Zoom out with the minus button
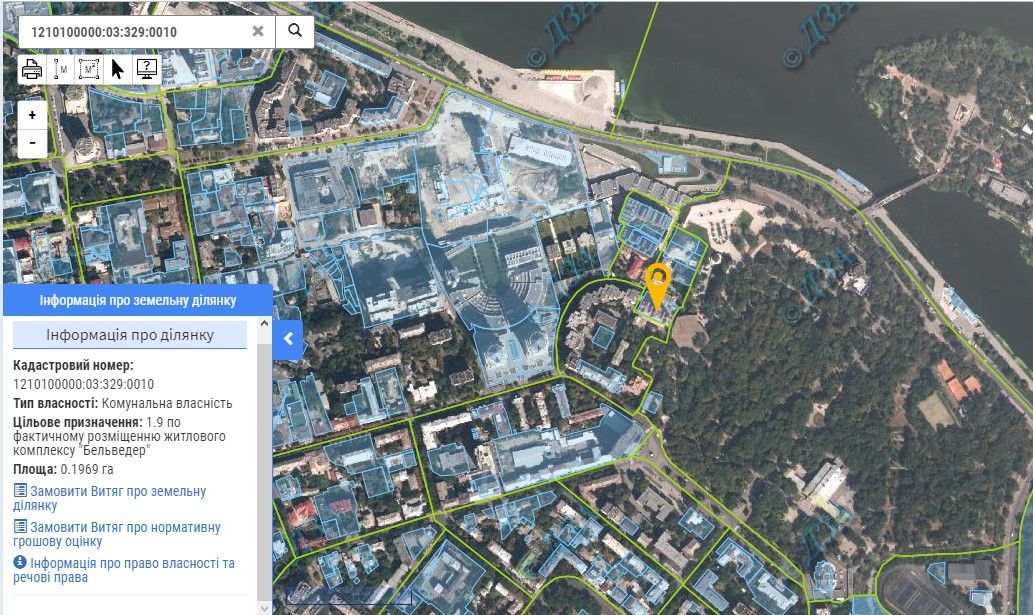Screen dimensions: 1033x615 (32, 143)
